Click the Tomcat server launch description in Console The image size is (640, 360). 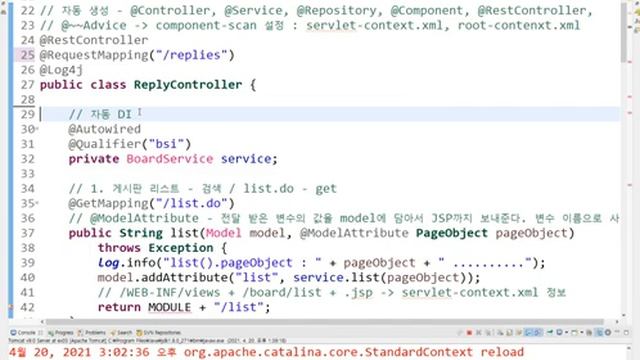[x=147, y=340]
